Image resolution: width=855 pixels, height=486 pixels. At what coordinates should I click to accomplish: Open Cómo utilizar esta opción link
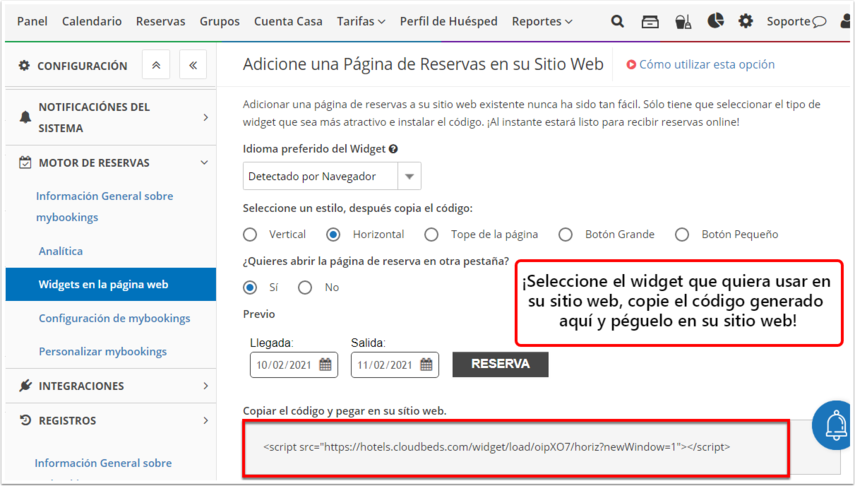(x=707, y=64)
